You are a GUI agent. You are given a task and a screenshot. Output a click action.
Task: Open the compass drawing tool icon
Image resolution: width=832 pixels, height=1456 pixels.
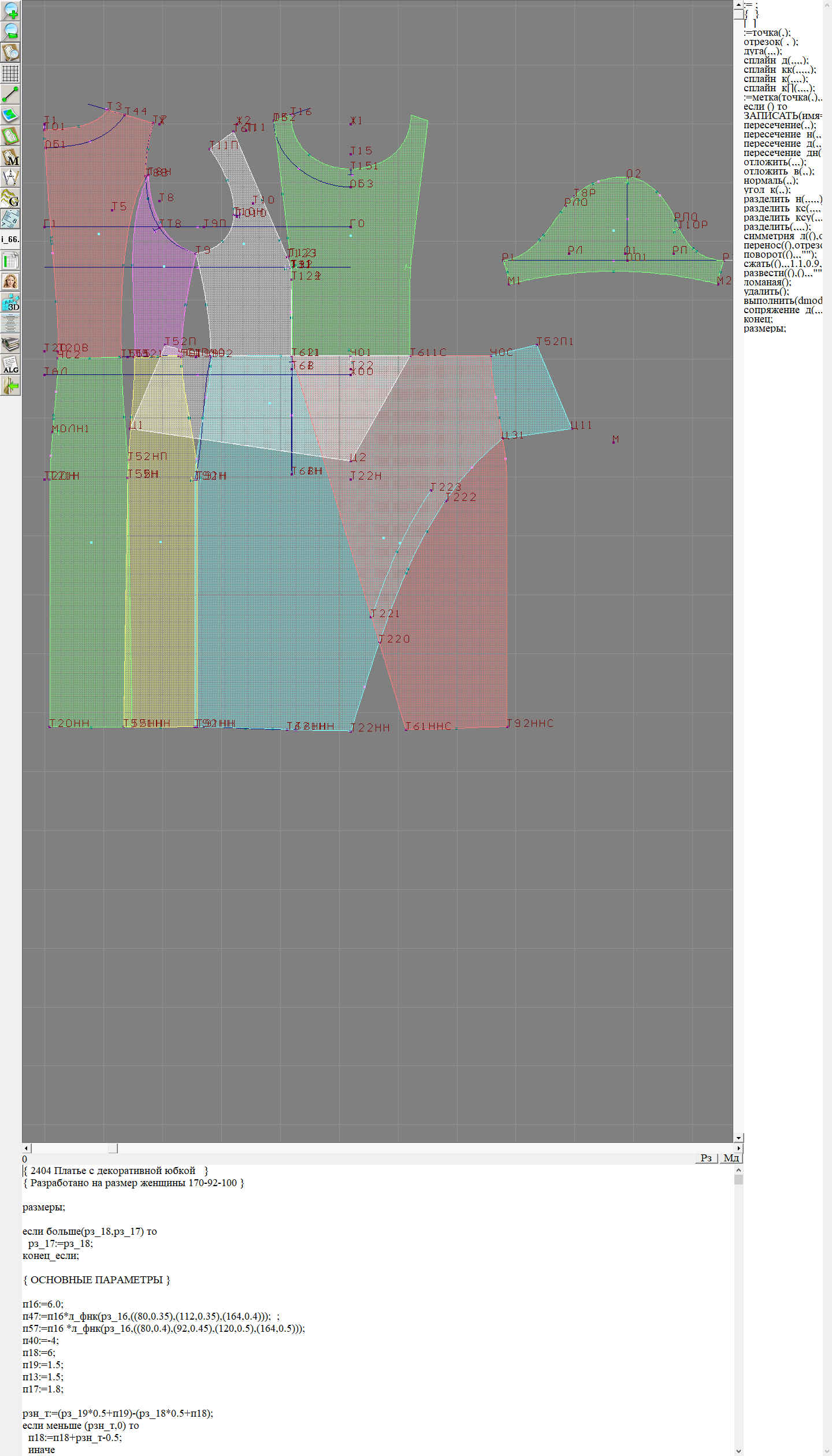(x=10, y=178)
